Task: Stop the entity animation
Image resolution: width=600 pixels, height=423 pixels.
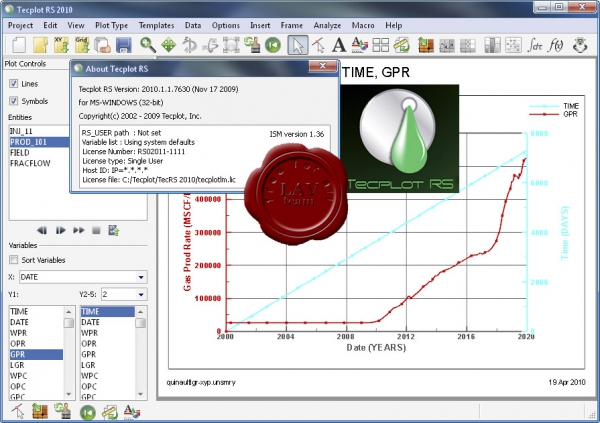Action: pos(96,230)
